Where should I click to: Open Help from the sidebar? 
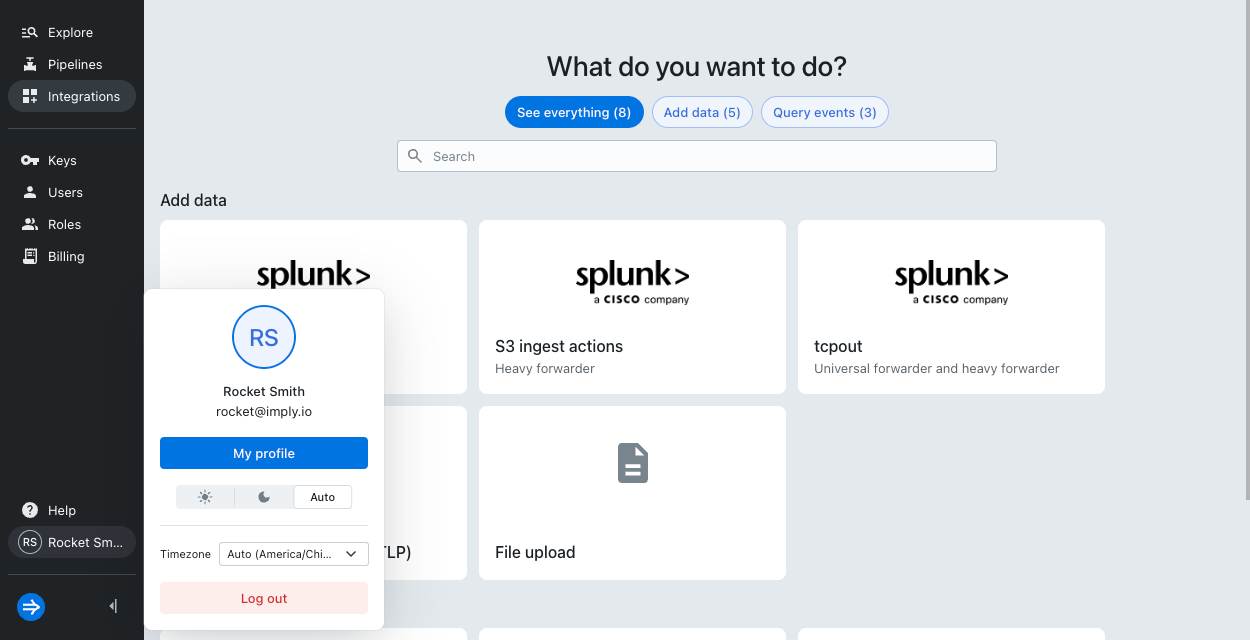coord(72,510)
